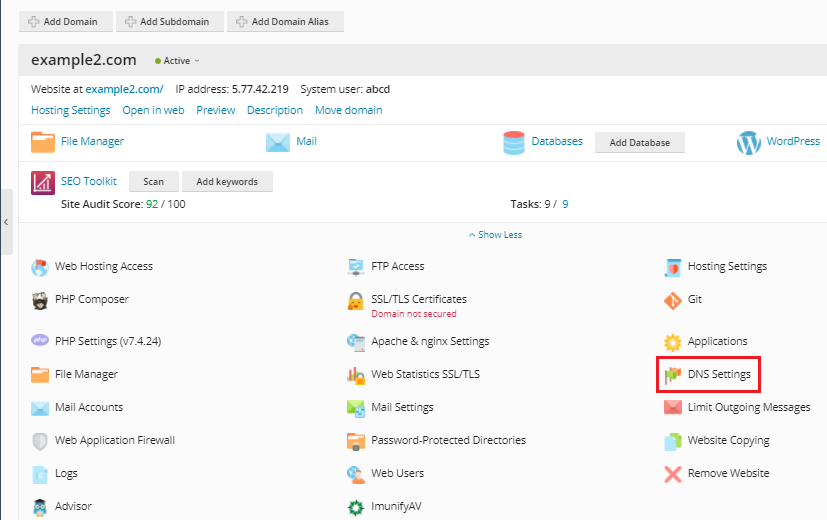Open the PHP Composer icon
Viewport: 827px width, 520px height.
click(x=40, y=300)
